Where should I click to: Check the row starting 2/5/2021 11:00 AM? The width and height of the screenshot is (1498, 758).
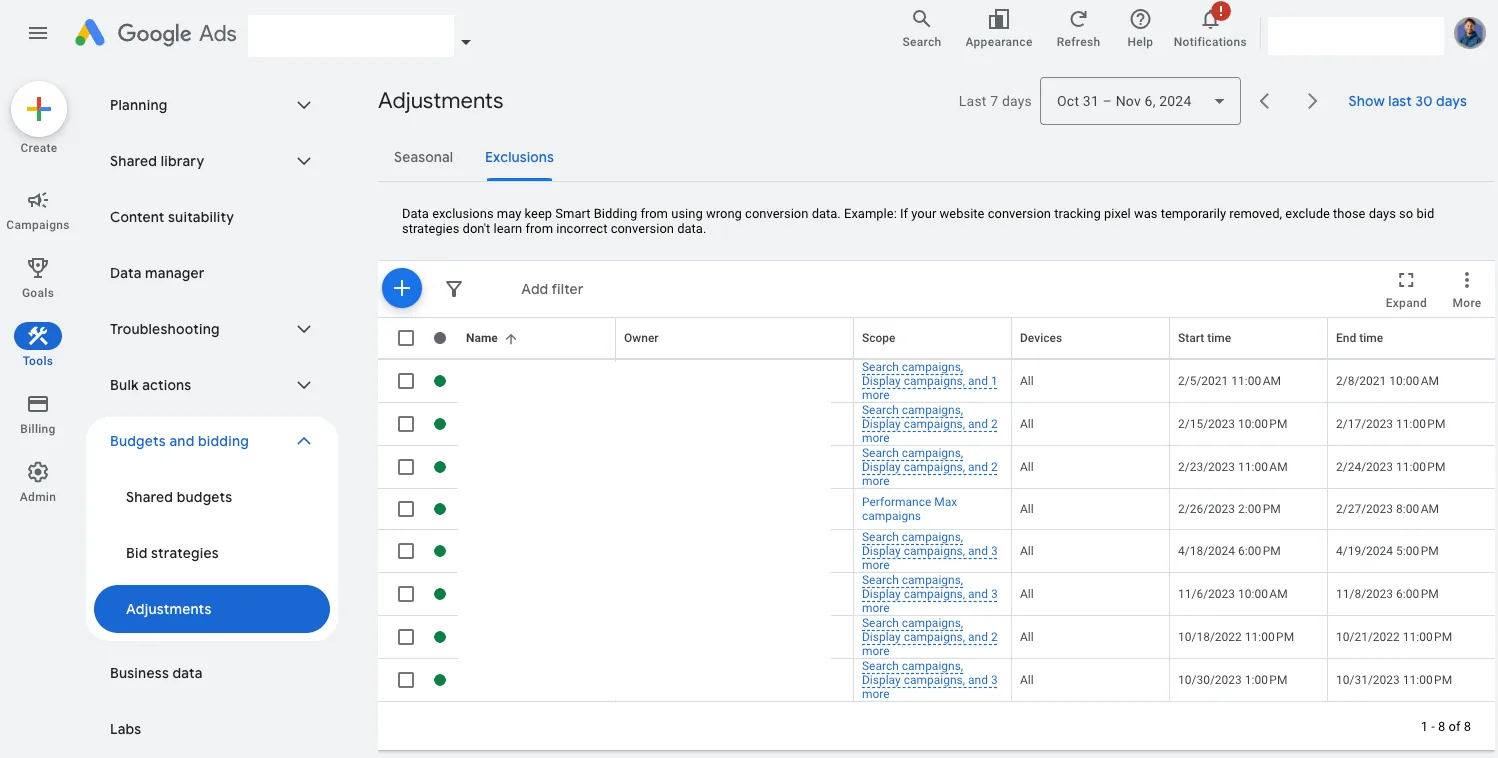pos(406,381)
